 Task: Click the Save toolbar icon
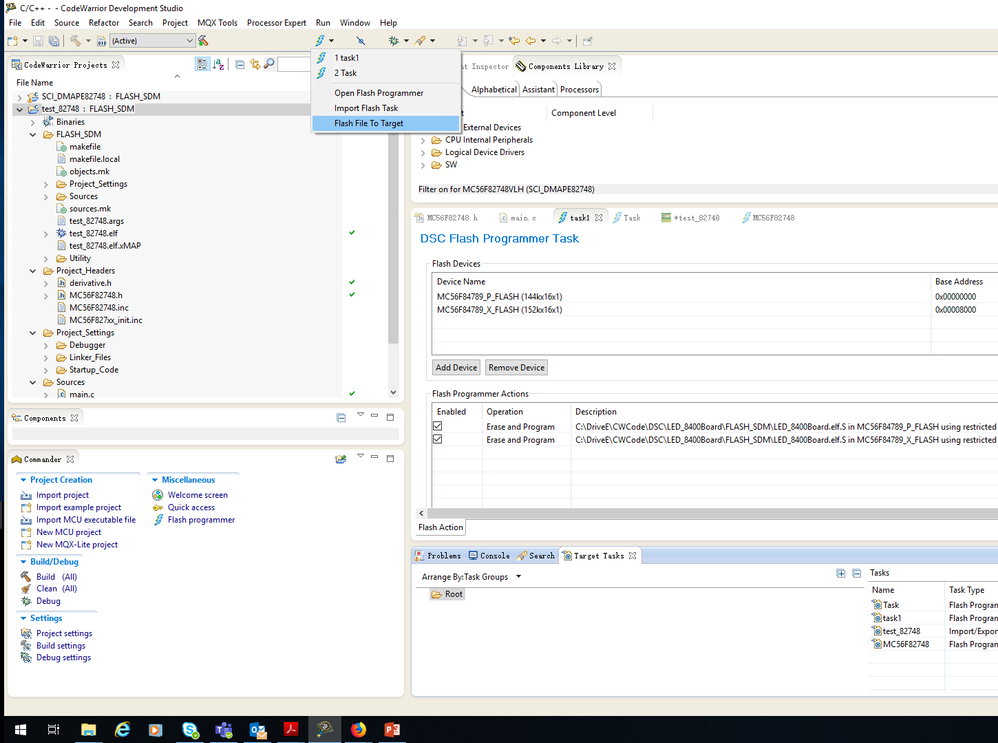[x=38, y=41]
